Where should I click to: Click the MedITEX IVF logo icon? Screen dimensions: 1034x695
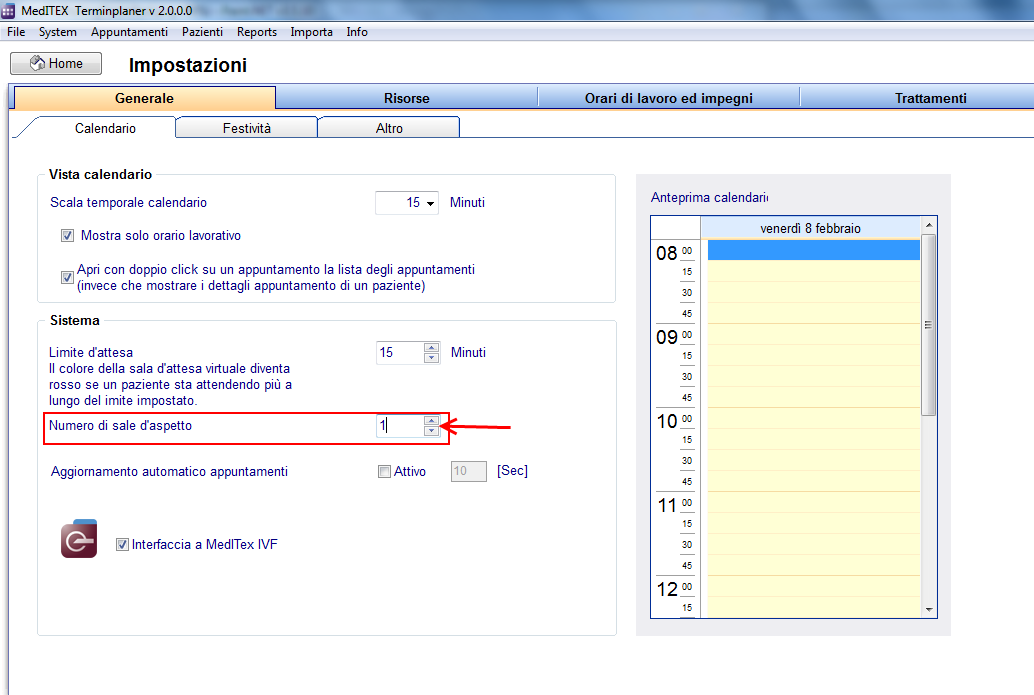click(x=79, y=539)
